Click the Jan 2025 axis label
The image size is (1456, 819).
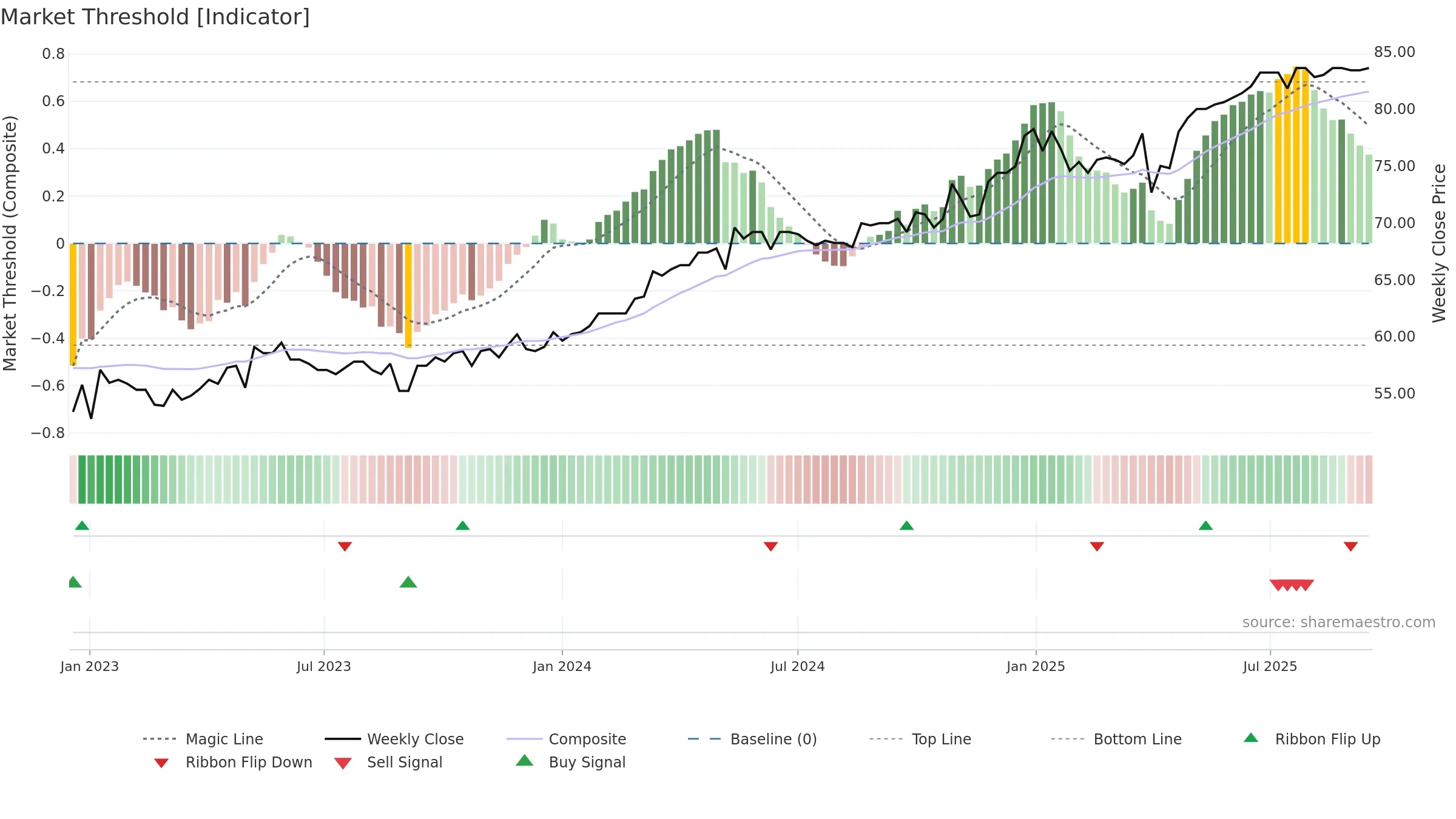[x=1036, y=666]
